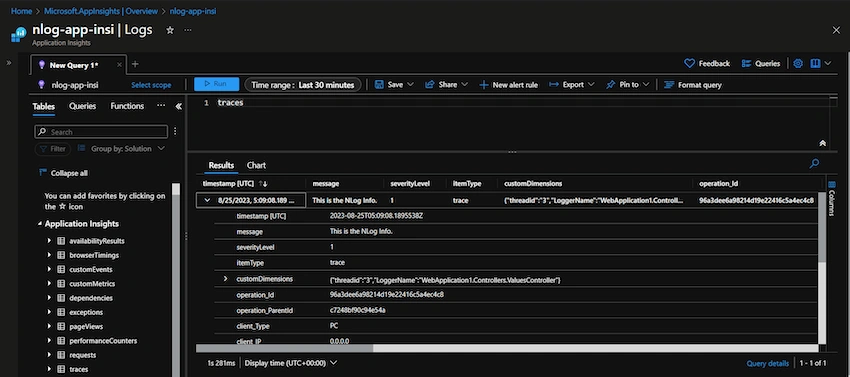Open the Time range Last 30 minutes picker
Image resolution: width=850 pixels, height=377 pixels.
click(x=302, y=85)
